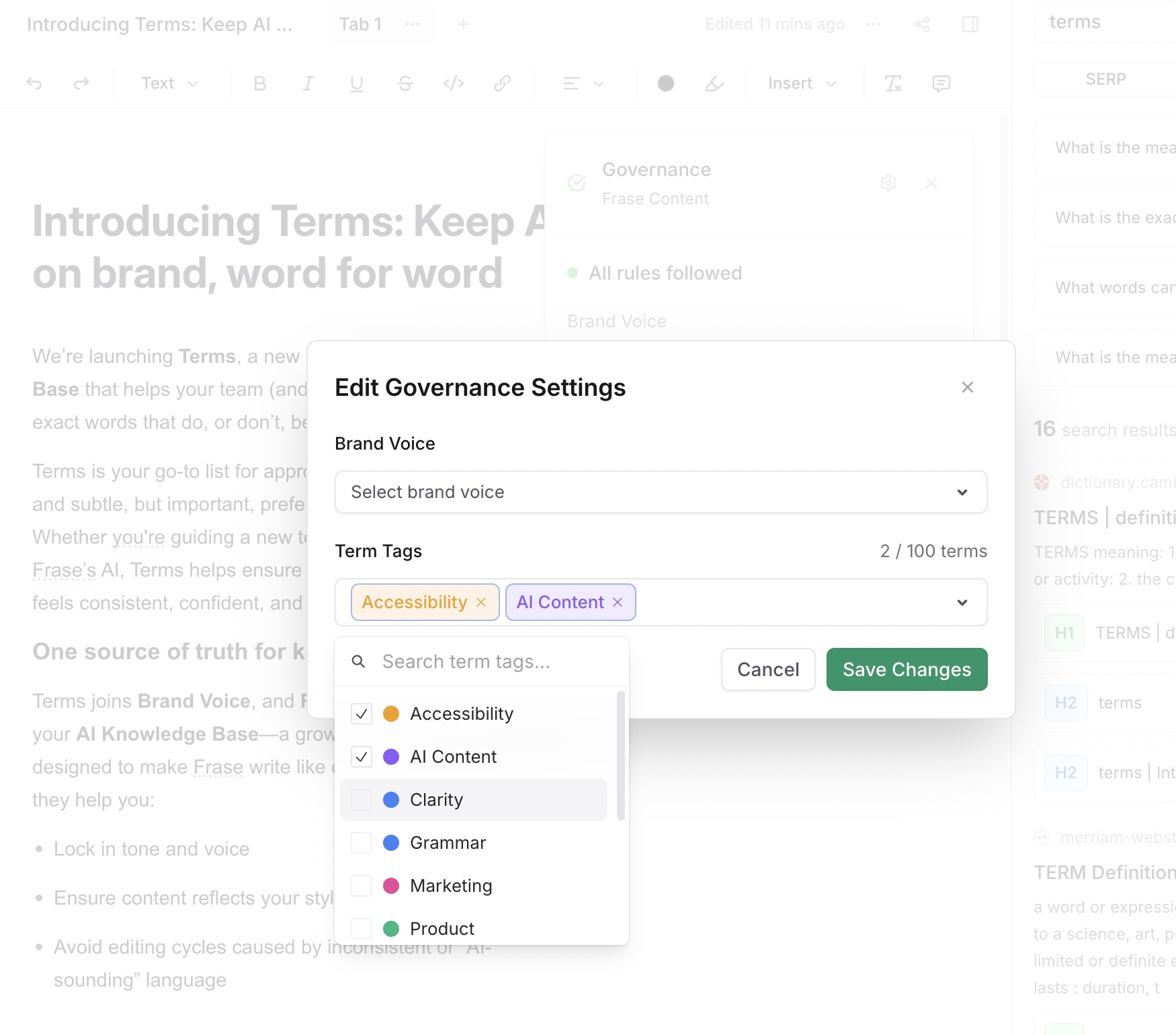Click Save Changes

[907, 669]
